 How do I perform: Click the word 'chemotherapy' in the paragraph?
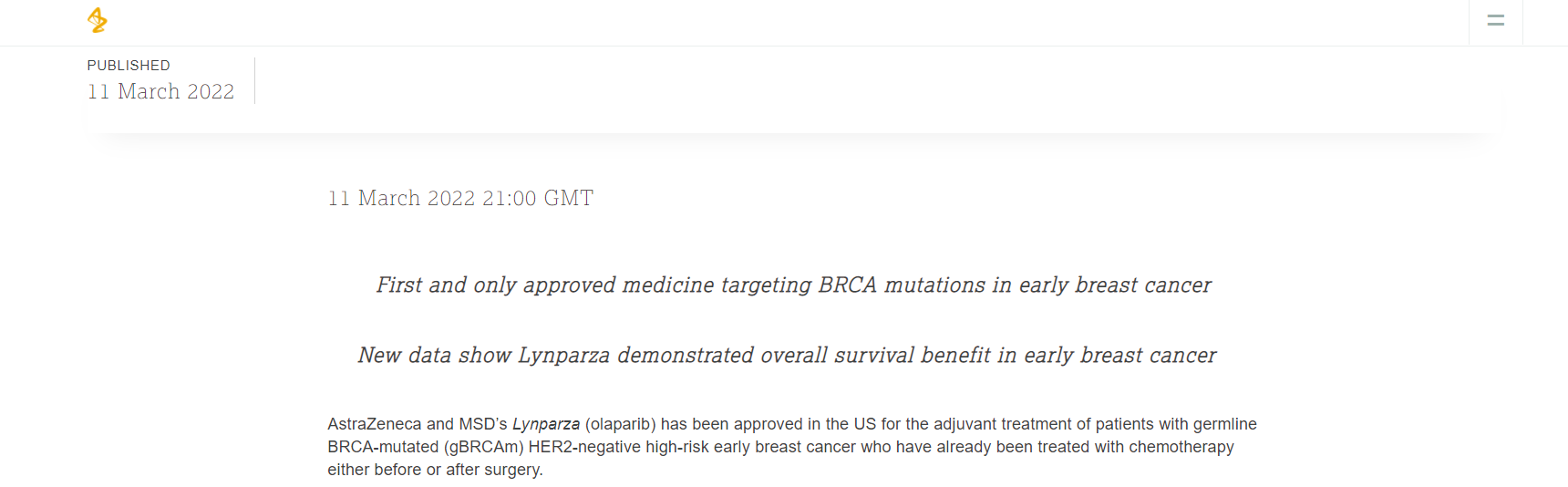point(1181,447)
